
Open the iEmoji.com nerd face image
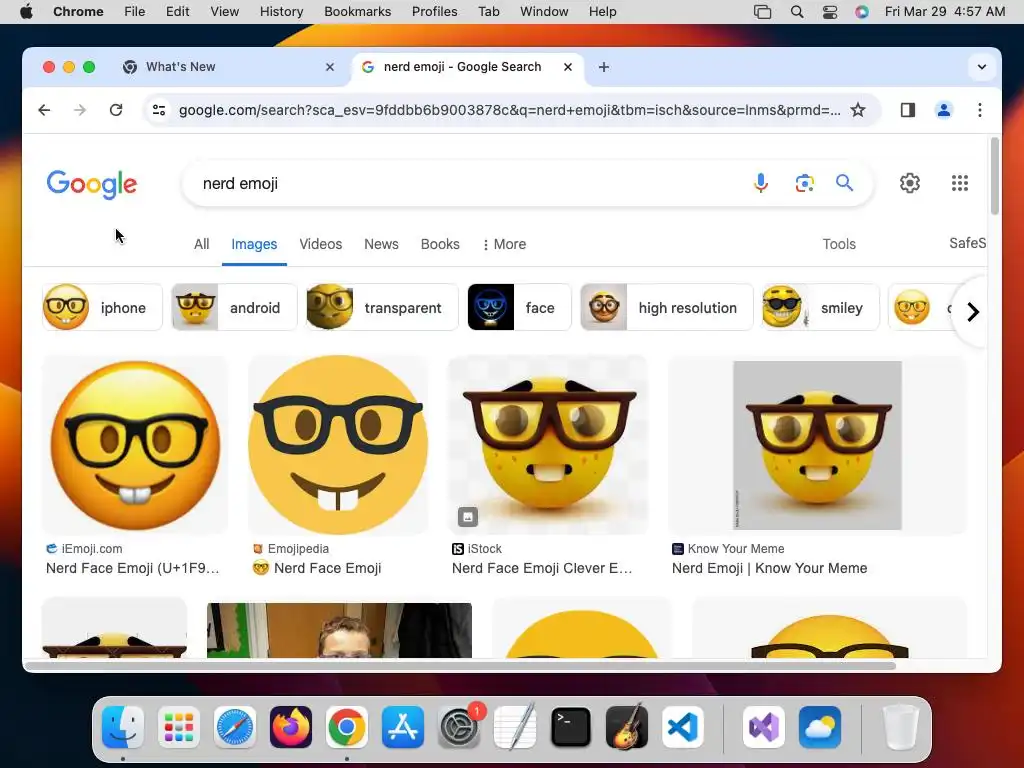pos(135,445)
